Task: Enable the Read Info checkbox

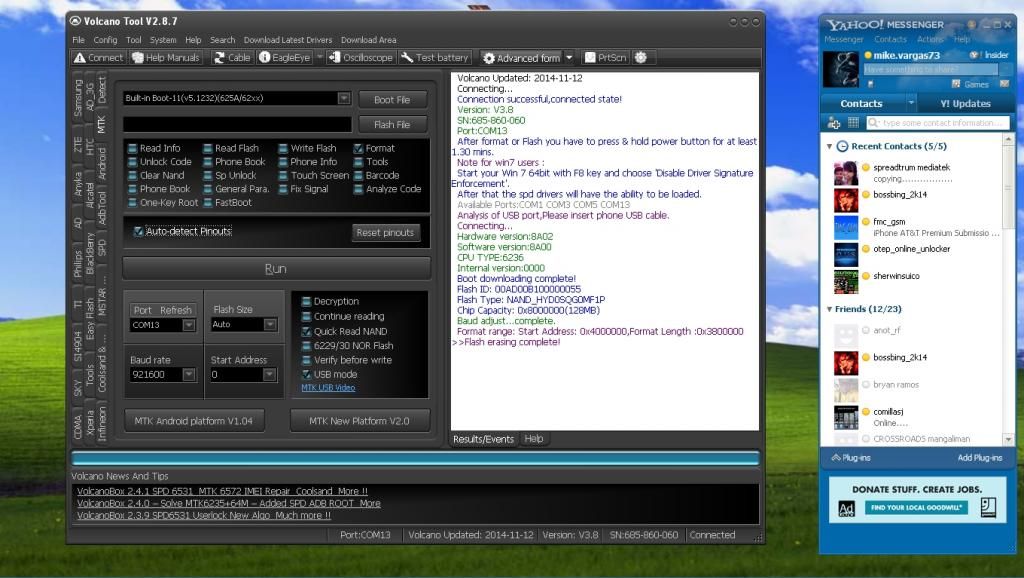Action: click(x=133, y=148)
